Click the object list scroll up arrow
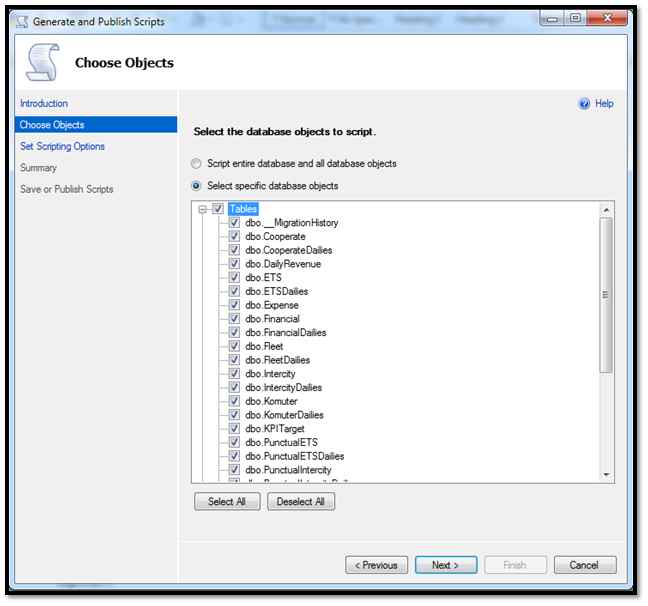648x606 pixels. [x=606, y=210]
